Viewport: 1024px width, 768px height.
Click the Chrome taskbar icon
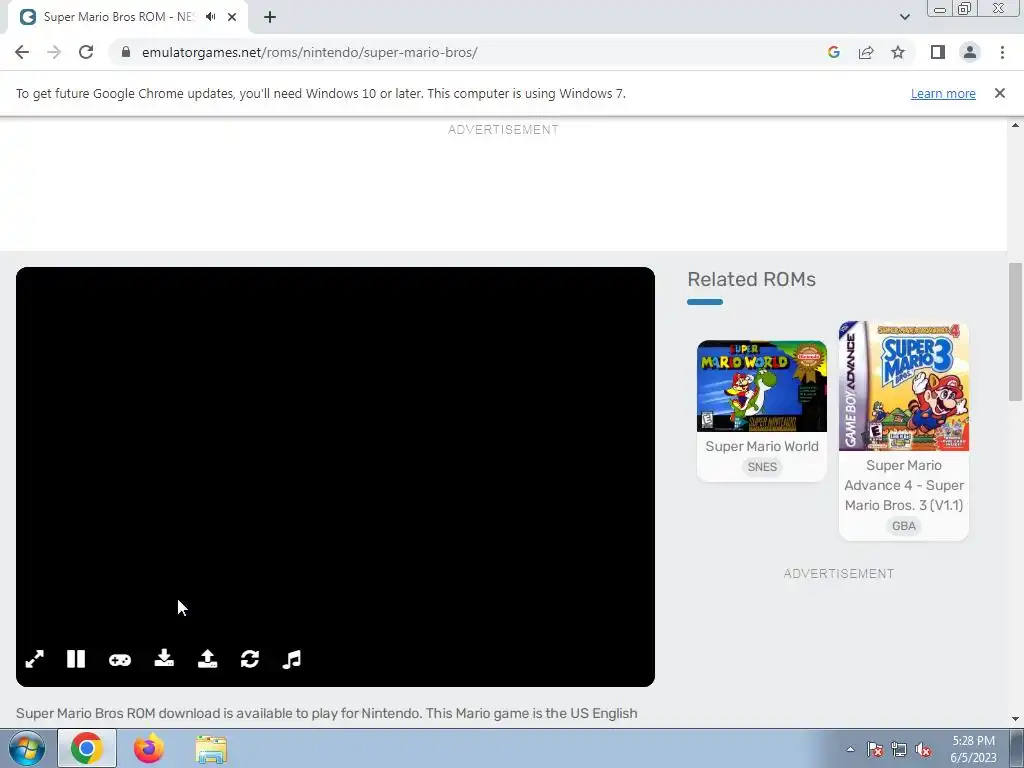[87, 748]
